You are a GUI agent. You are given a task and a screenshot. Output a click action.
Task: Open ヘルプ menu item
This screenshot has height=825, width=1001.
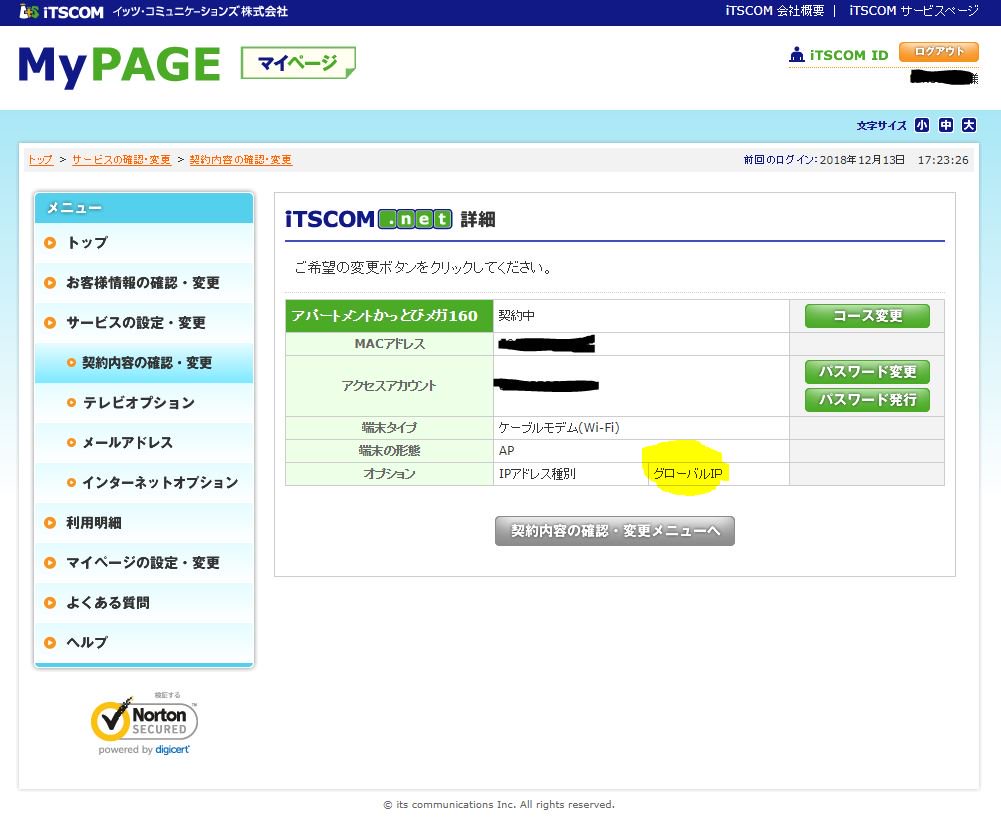coord(144,642)
